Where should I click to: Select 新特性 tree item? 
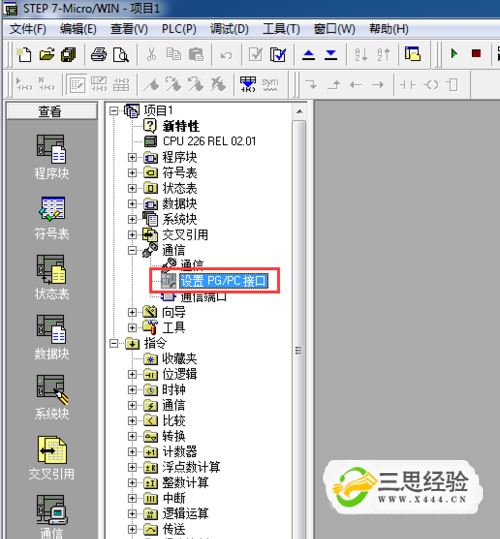[181, 126]
